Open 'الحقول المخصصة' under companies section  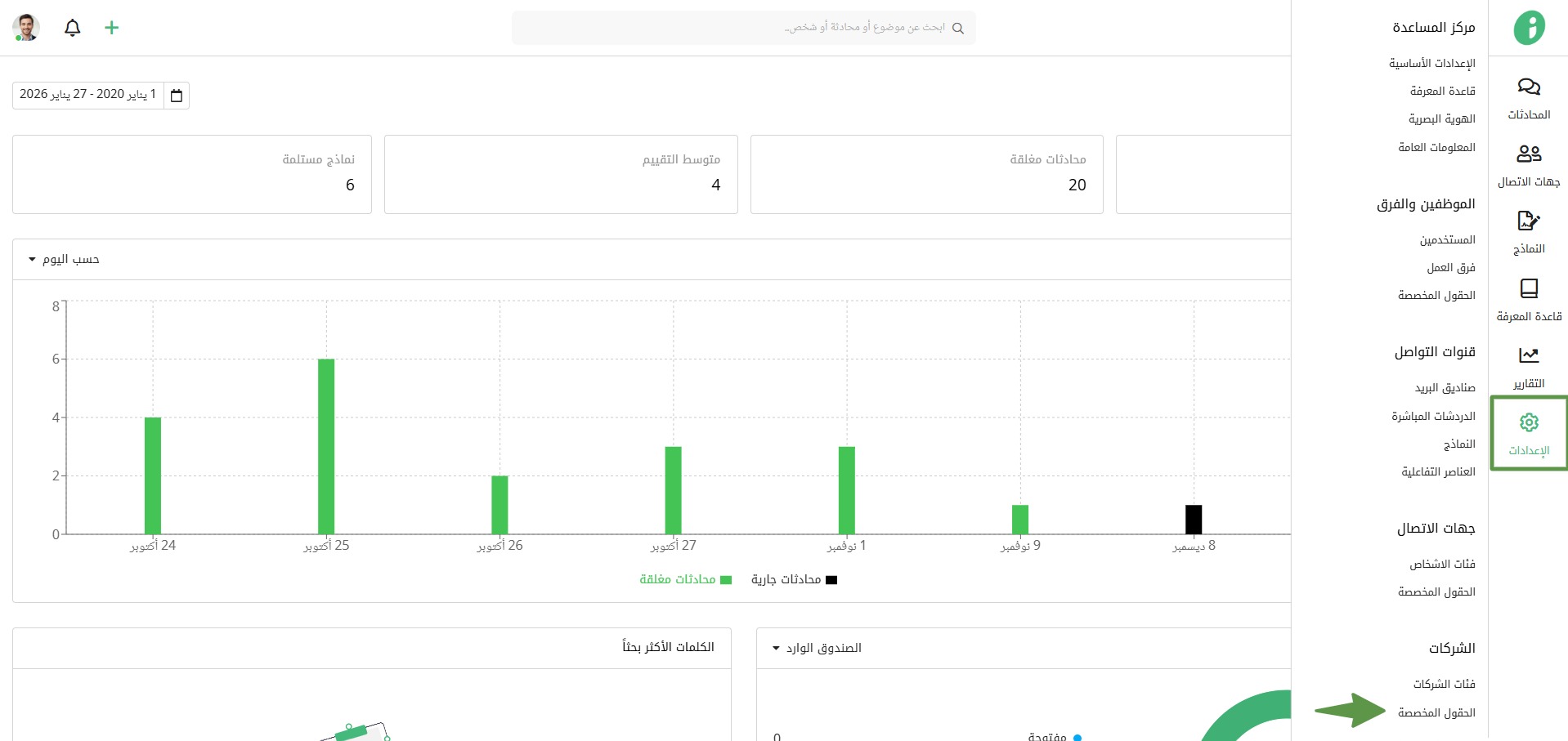[x=1436, y=712]
